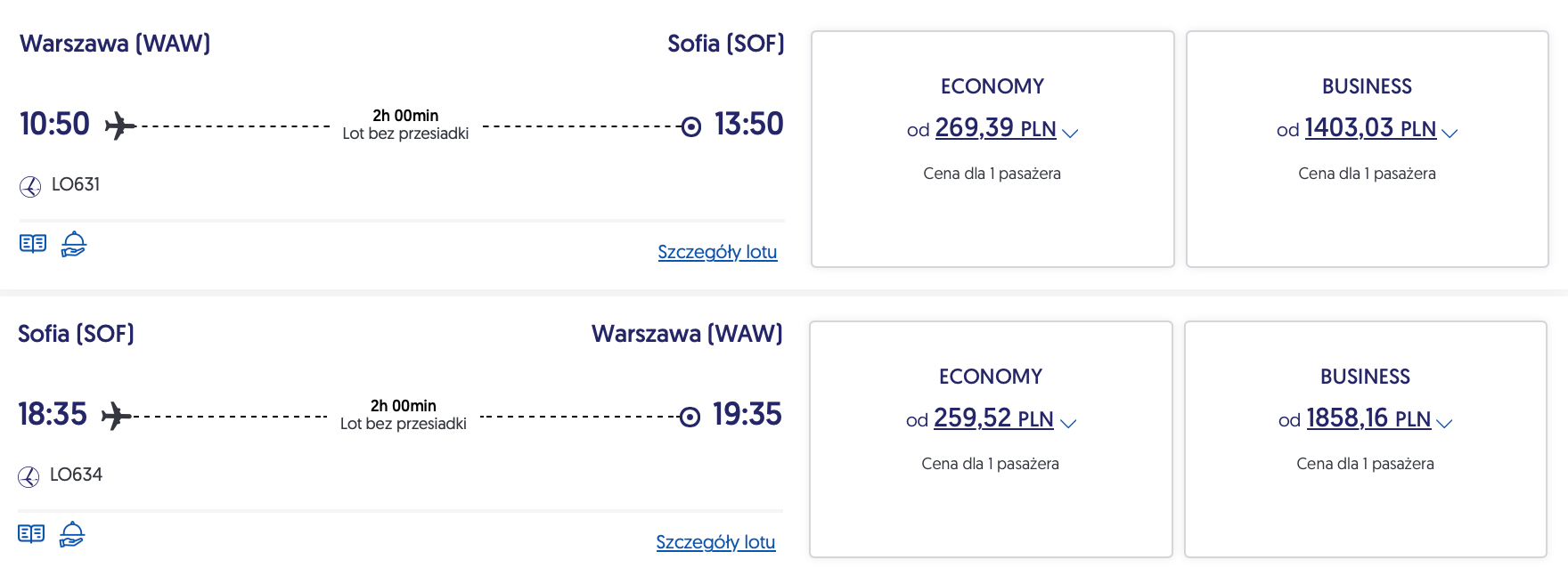Click the newspaper icon for flight LO634
The width and height of the screenshot is (1568, 576).
(x=31, y=533)
